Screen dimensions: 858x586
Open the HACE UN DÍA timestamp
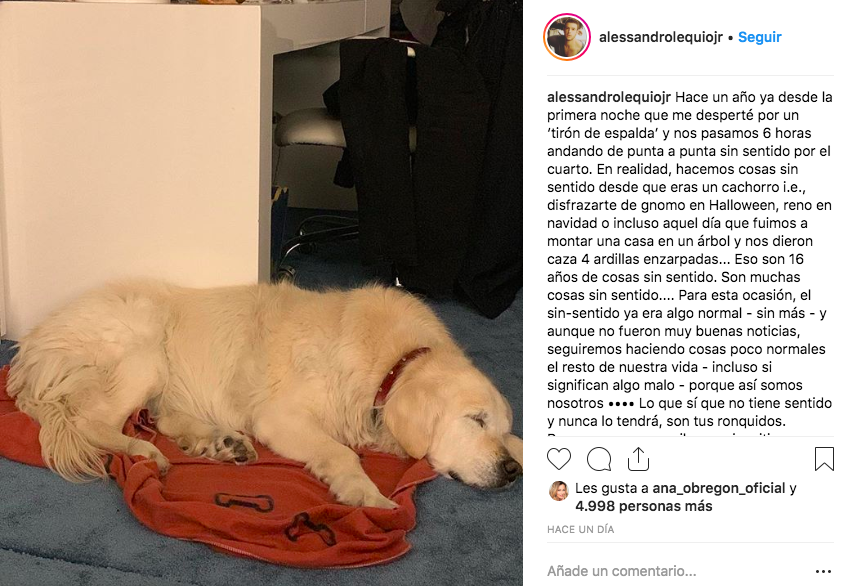581,529
